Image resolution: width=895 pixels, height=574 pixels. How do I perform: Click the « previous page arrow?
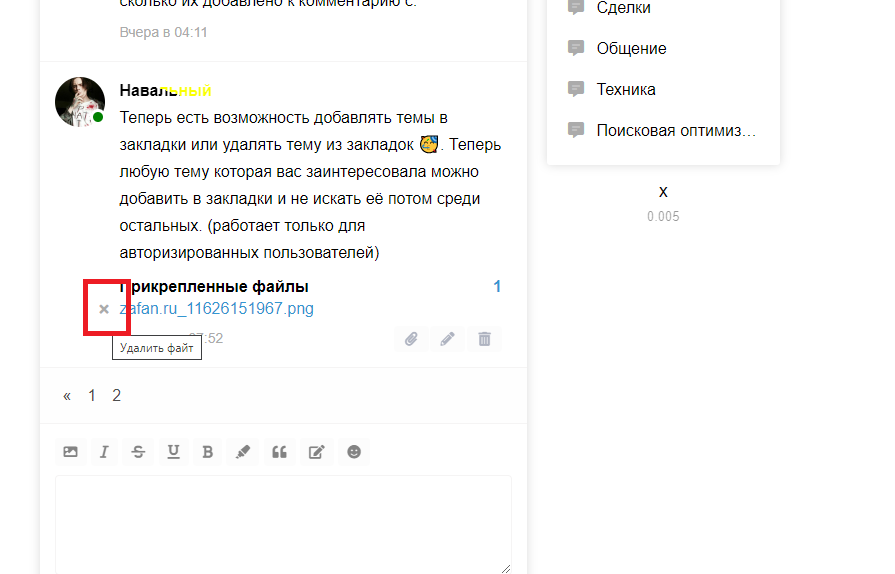pyautogui.click(x=67, y=396)
